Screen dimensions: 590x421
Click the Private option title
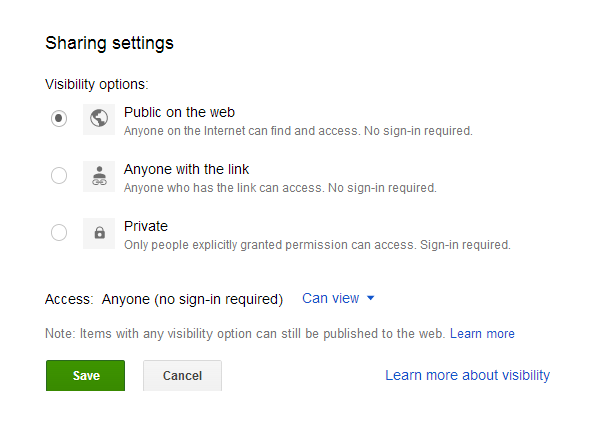[146, 226]
